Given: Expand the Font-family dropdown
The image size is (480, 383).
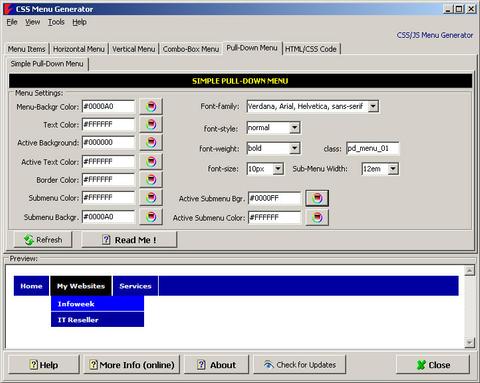Looking at the screenshot, I should point(373,106).
